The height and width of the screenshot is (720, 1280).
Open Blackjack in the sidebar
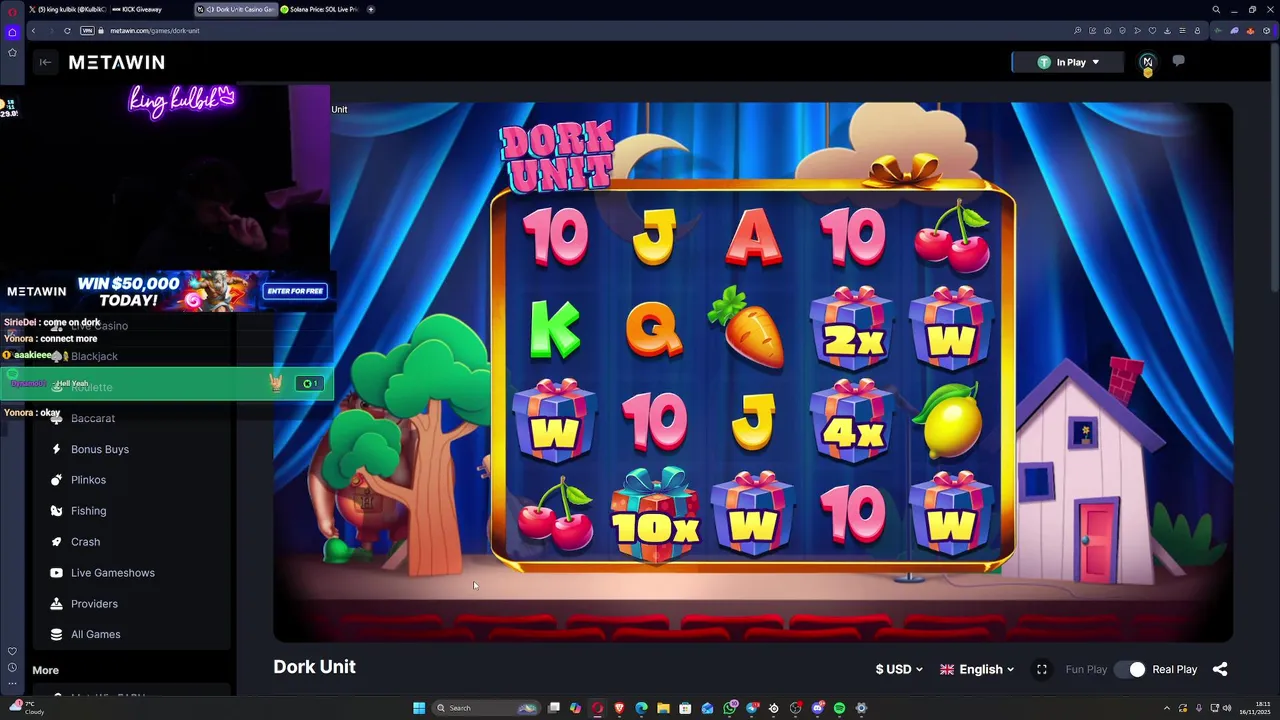[x=94, y=356]
